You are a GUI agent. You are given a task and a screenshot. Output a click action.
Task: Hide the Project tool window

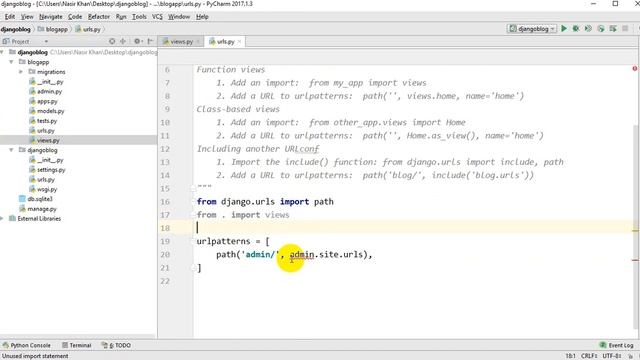click(150, 41)
